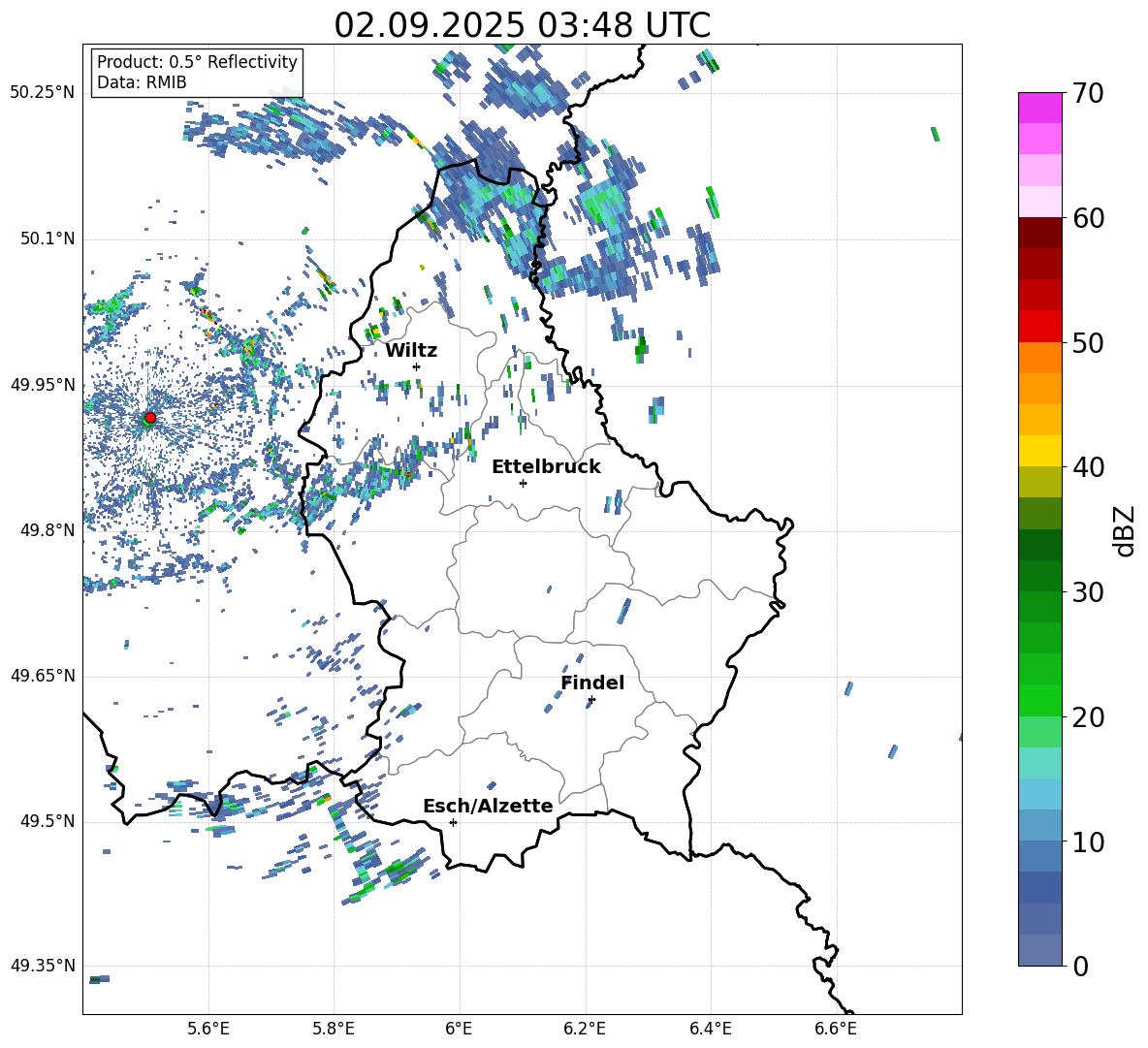Click the 10 tick on the colorbar
Screen dimensions: 1148x1048
click(x=1088, y=842)
